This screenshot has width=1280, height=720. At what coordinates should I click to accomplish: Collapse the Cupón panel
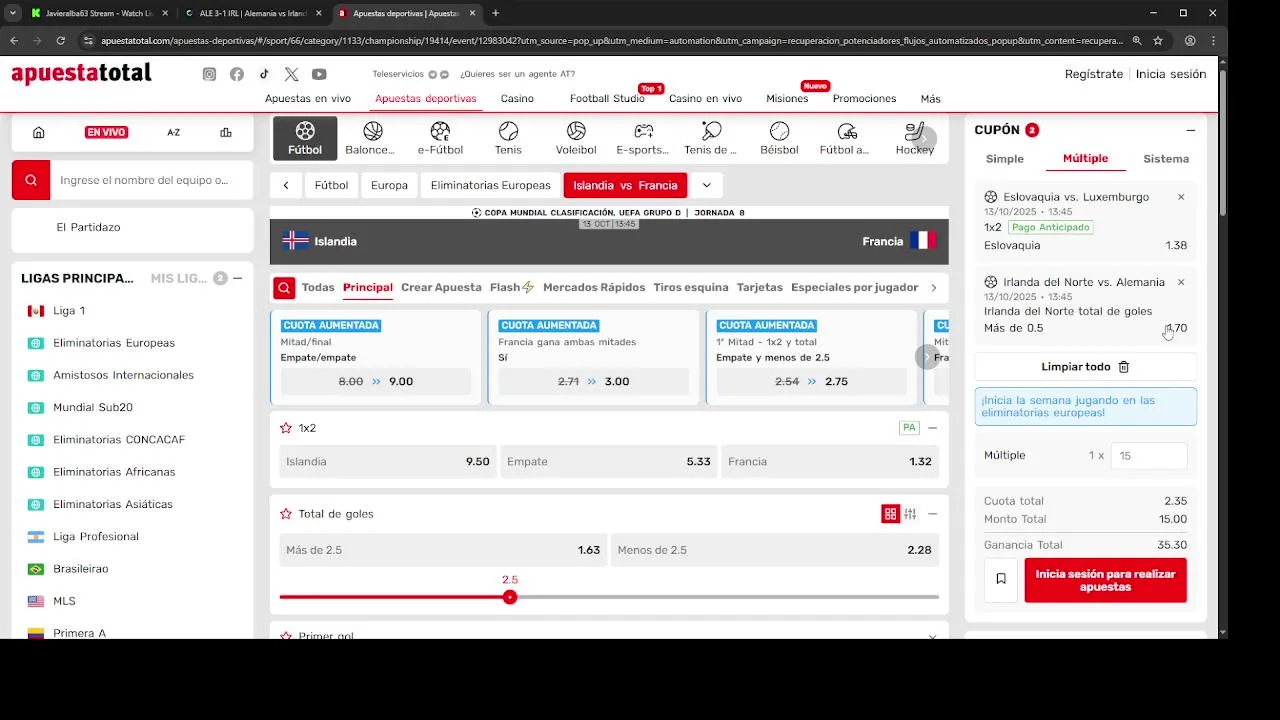pos(1191,130)
